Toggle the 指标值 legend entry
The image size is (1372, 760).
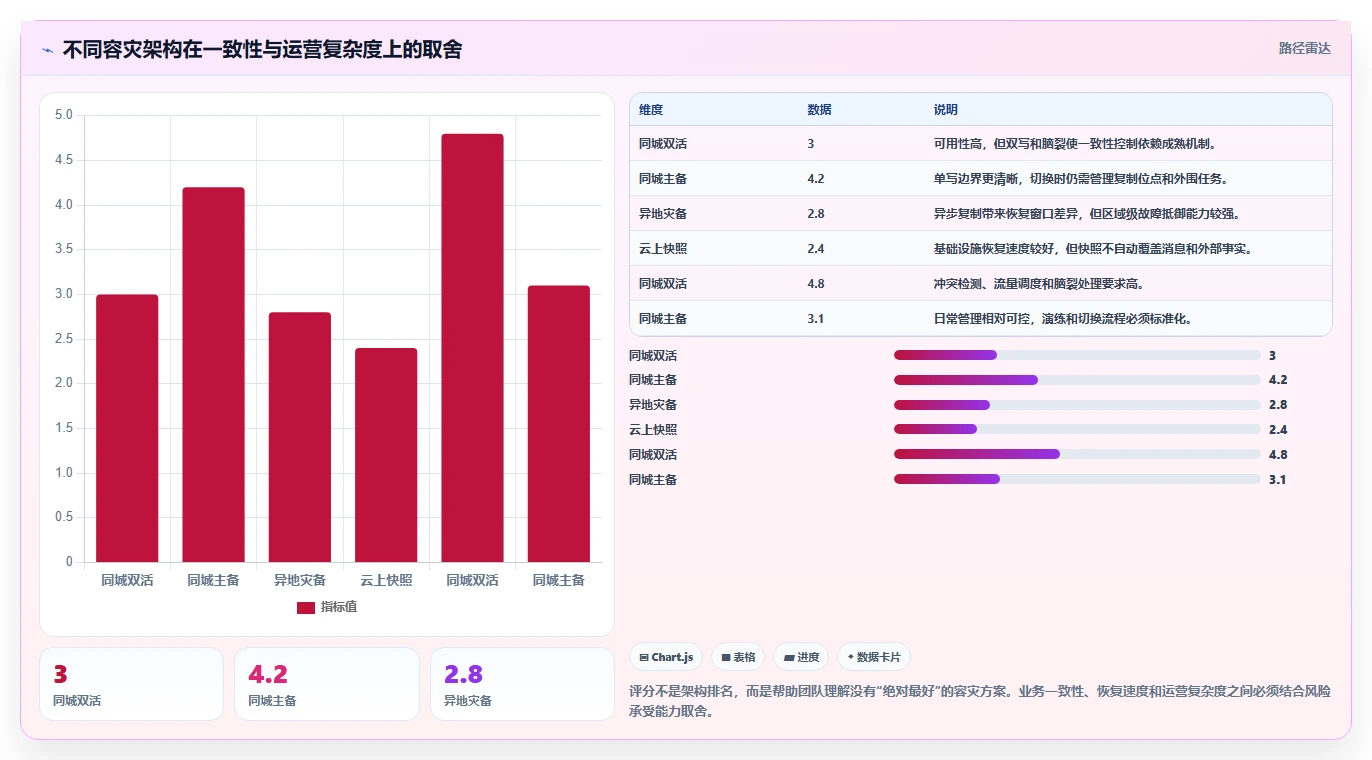[x=327, y=607]
